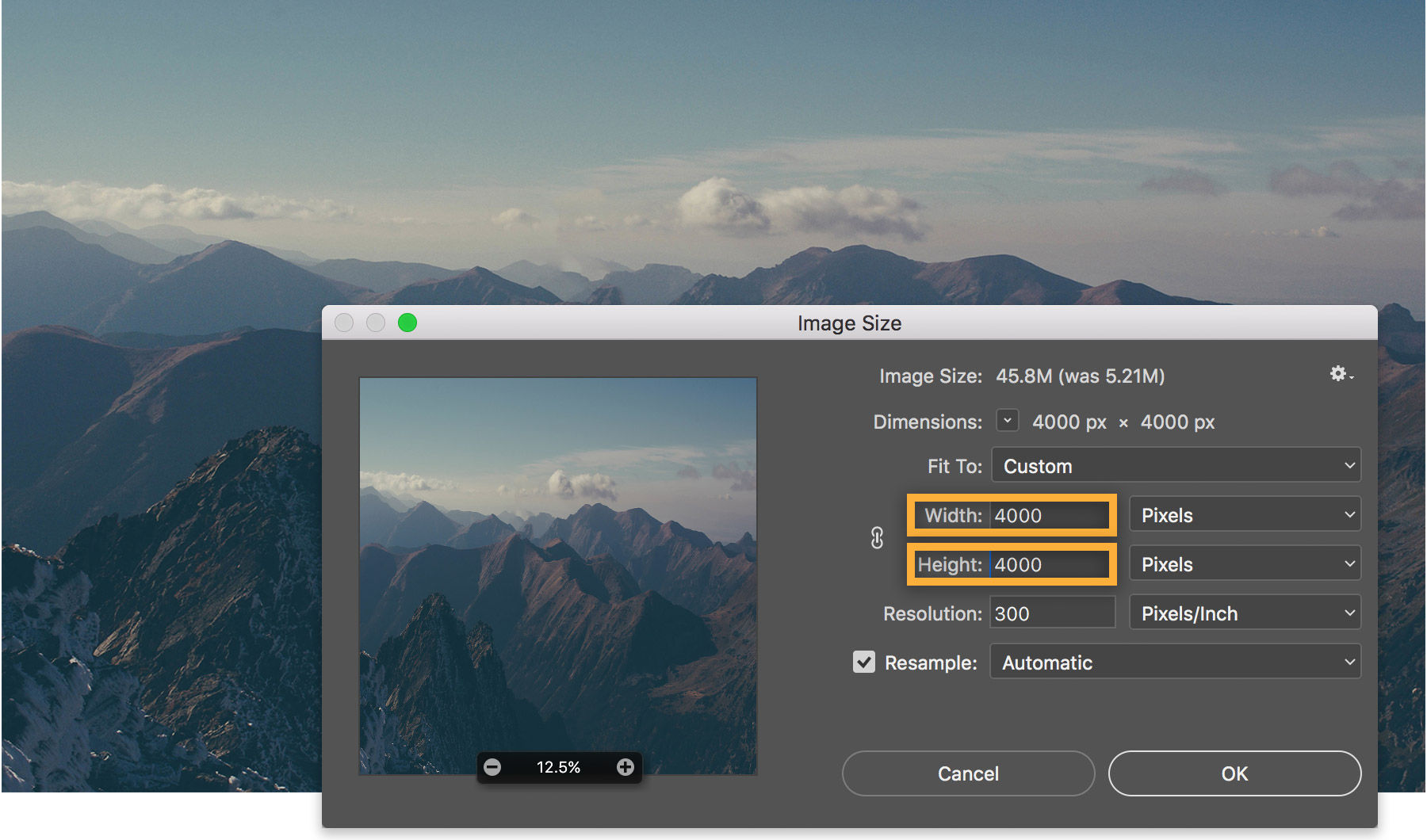Click the plus icon to zoom in preview

626,766
